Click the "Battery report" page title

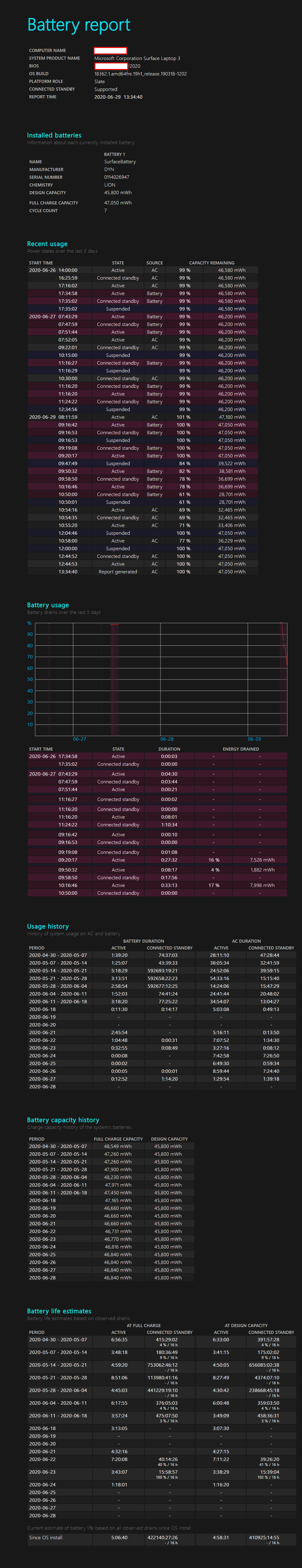click(x=79, y=25)
